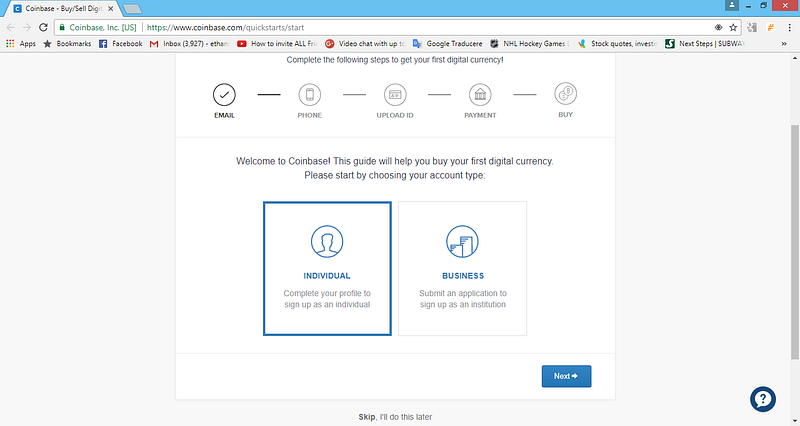The width and height of the screenshot is (800, 426).
Task: Click the Upload ID step icon
Action: tap(395, 94)
